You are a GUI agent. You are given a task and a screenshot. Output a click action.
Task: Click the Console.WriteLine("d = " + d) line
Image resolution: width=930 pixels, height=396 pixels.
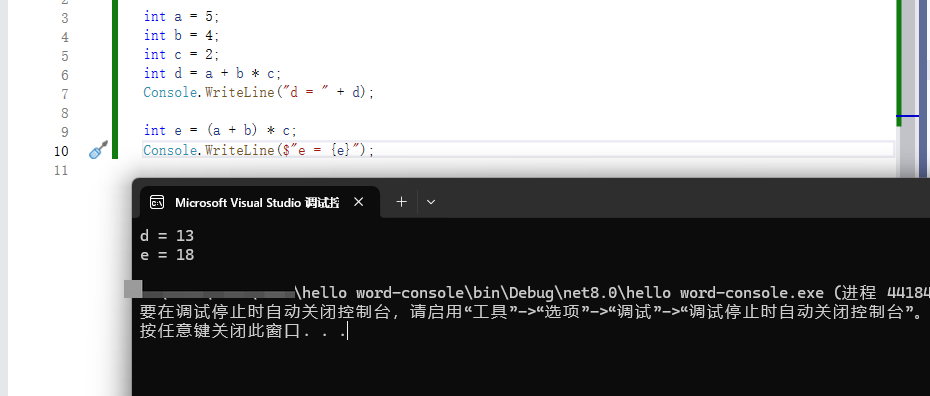tap(259, 92)
